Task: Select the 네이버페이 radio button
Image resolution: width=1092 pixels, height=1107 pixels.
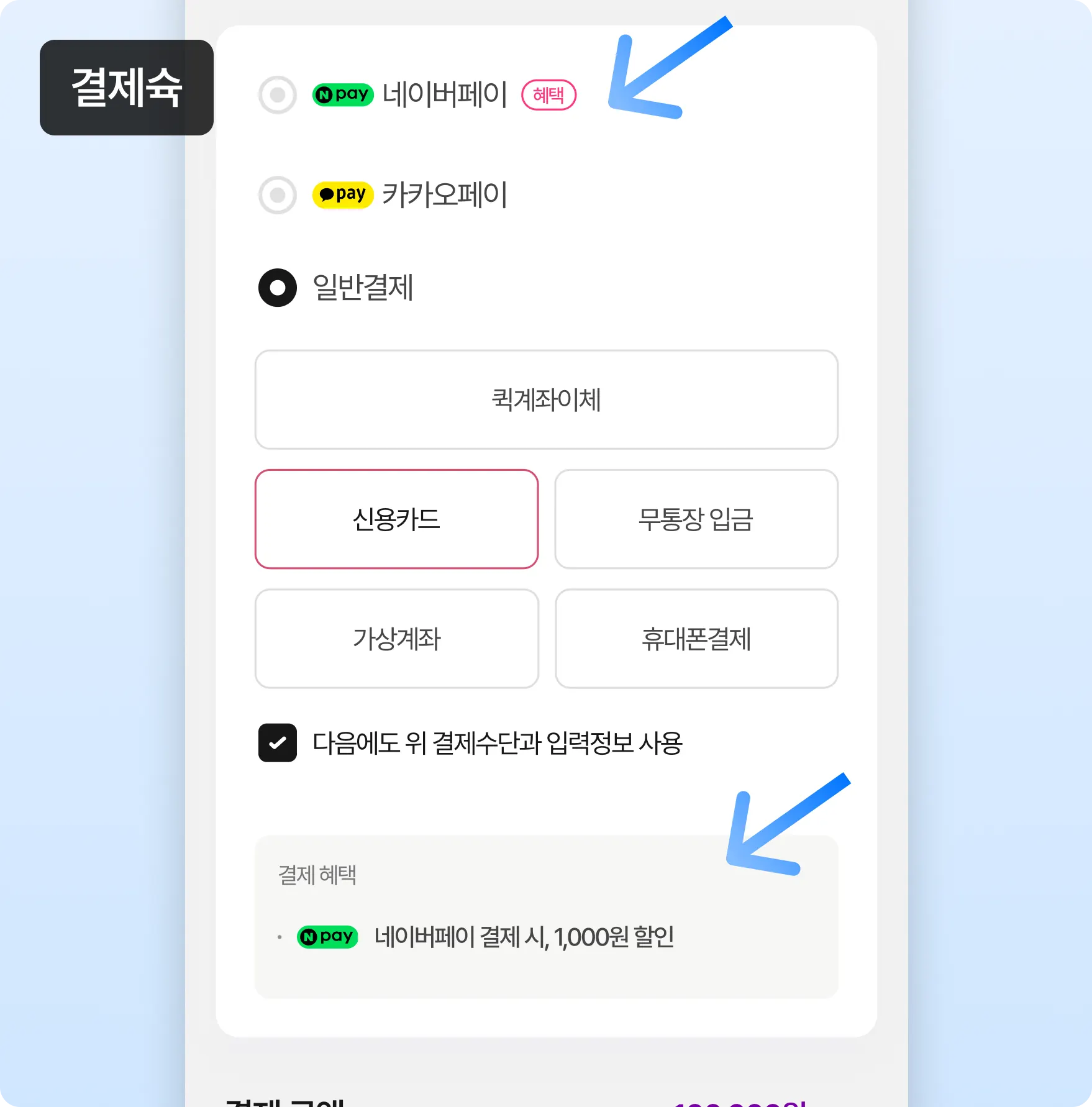Action: point(277,95)
